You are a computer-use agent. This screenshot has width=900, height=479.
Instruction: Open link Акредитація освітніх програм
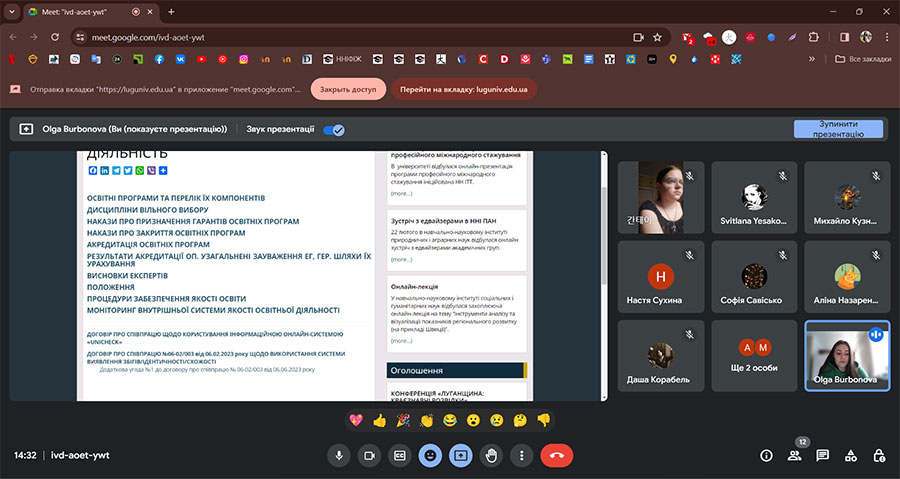(148, 244)
